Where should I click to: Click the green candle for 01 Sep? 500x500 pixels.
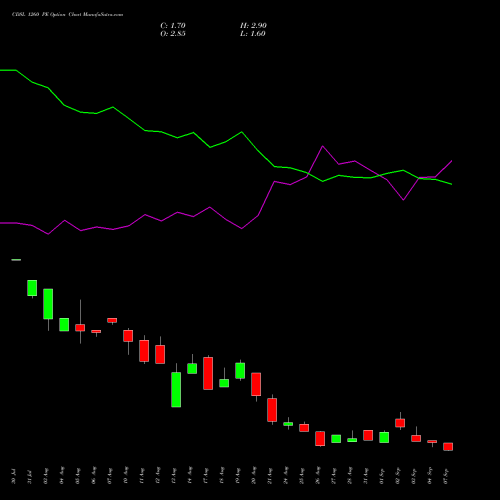[384, 437]
